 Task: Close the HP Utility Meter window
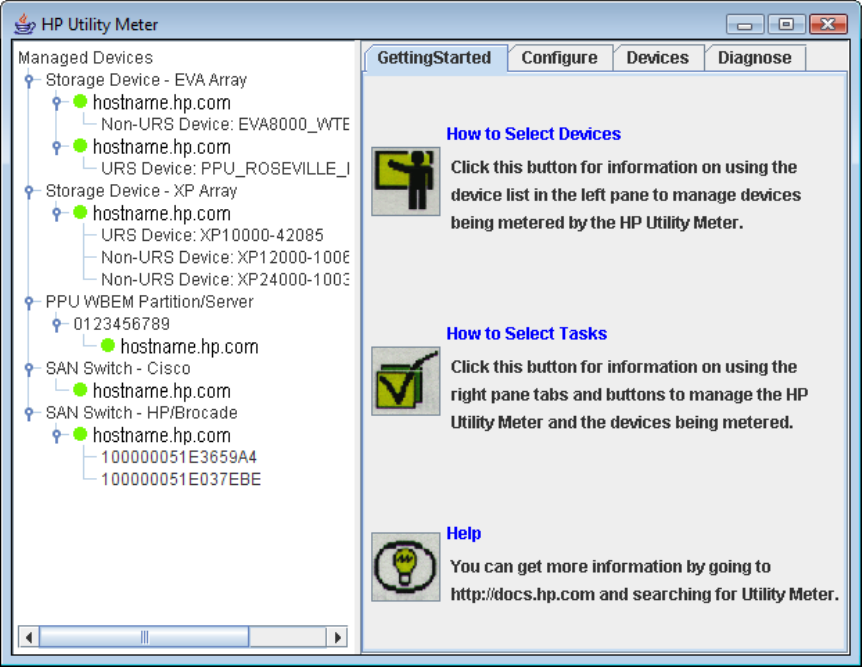click(828, 24)
